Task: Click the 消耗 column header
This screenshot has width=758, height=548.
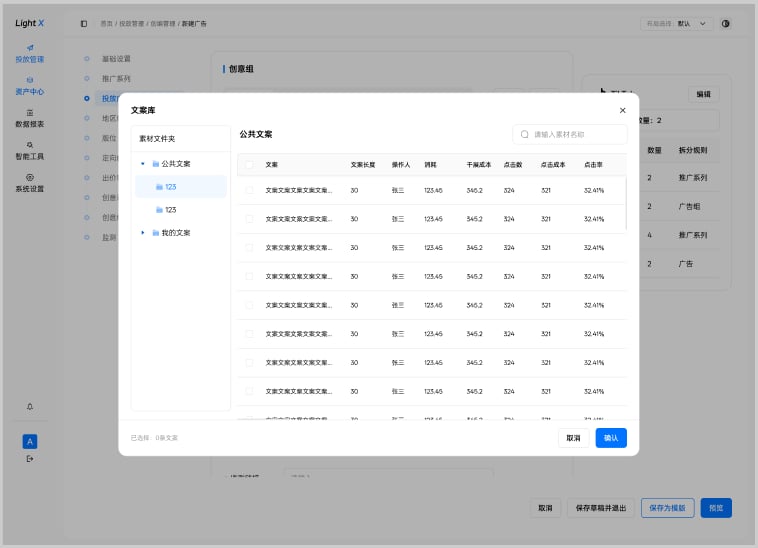Action: [430, 165]
